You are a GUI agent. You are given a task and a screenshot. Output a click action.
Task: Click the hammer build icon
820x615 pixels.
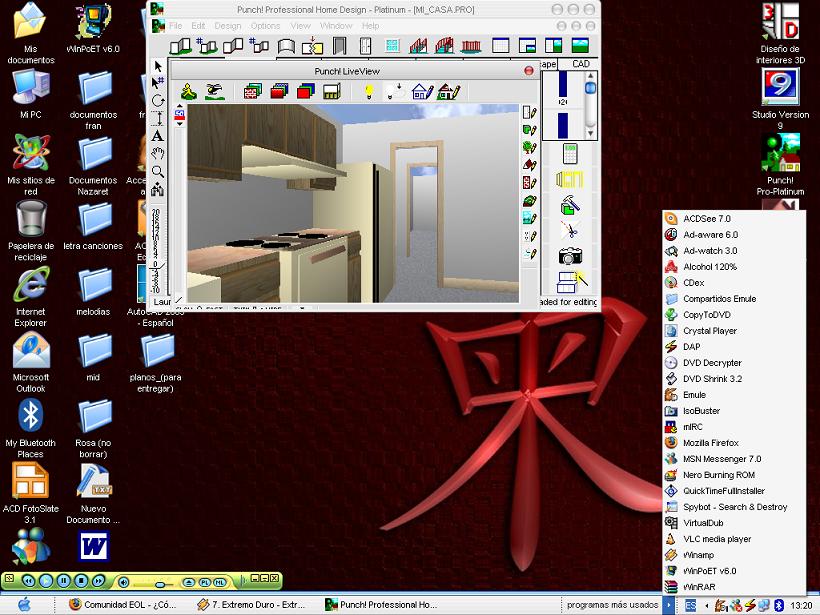(x=570, y=205)
